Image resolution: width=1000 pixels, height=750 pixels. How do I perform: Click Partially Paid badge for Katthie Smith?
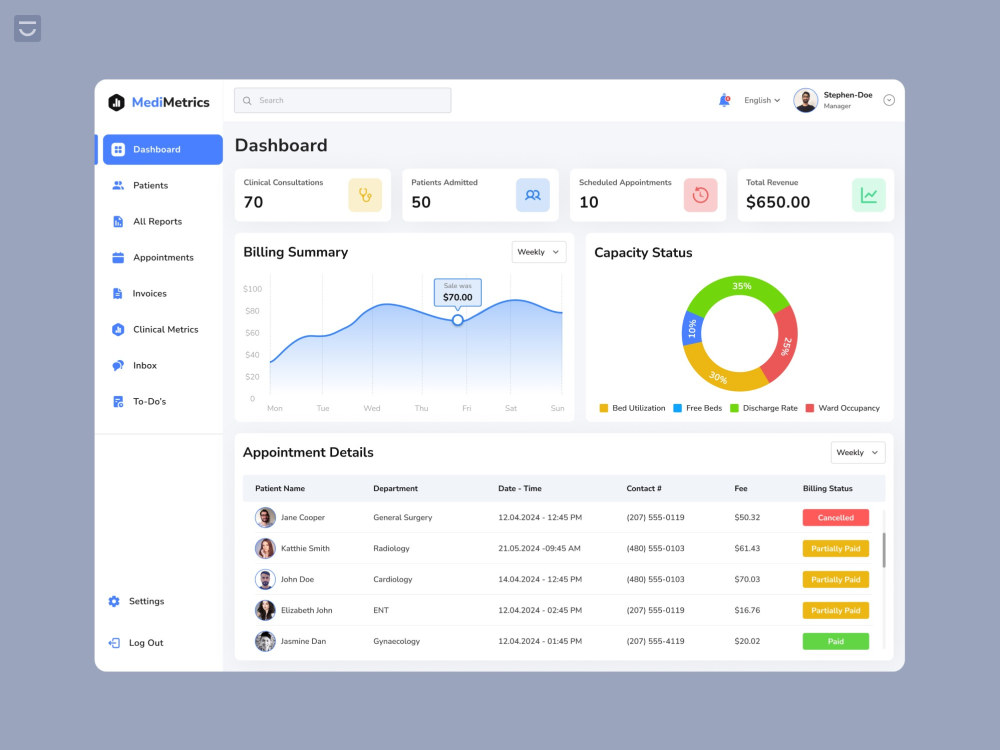[835, 548]
